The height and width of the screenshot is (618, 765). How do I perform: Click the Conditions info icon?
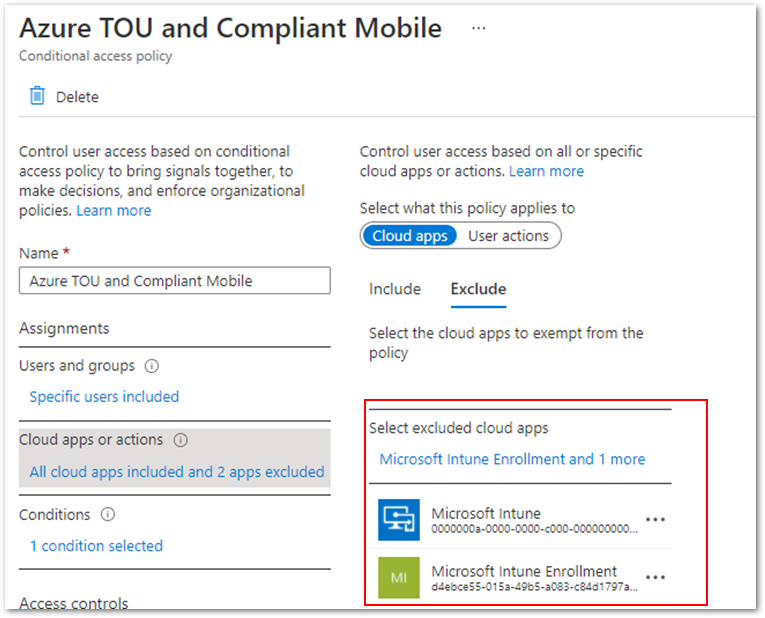coord(107,514)
